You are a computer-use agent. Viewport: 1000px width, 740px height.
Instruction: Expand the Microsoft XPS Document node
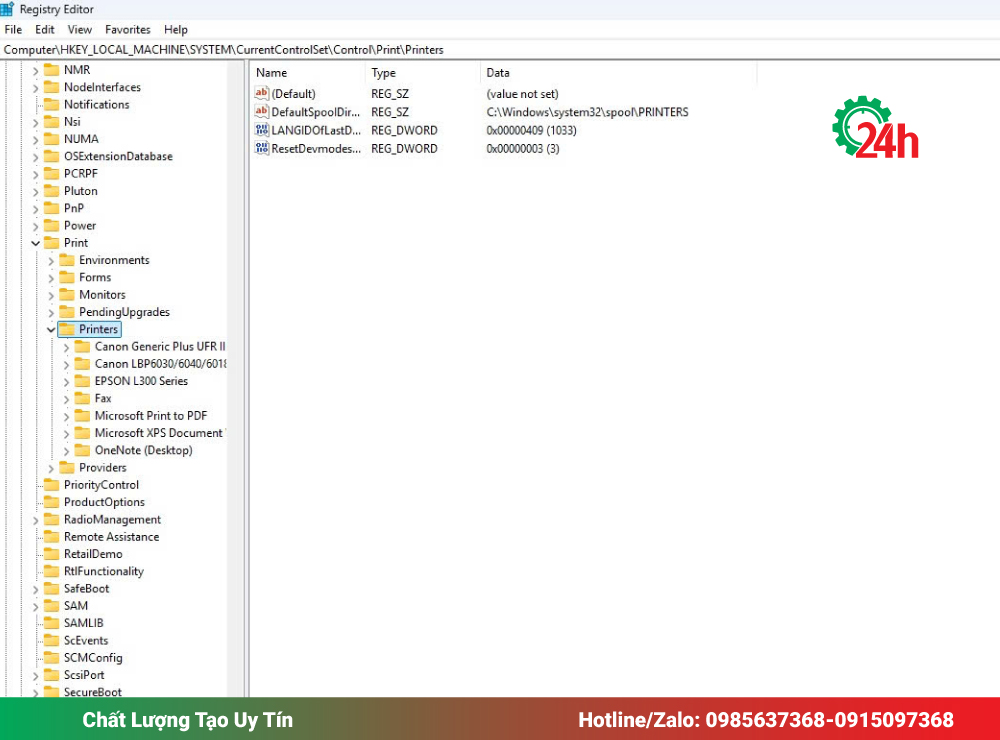[66, 434]
